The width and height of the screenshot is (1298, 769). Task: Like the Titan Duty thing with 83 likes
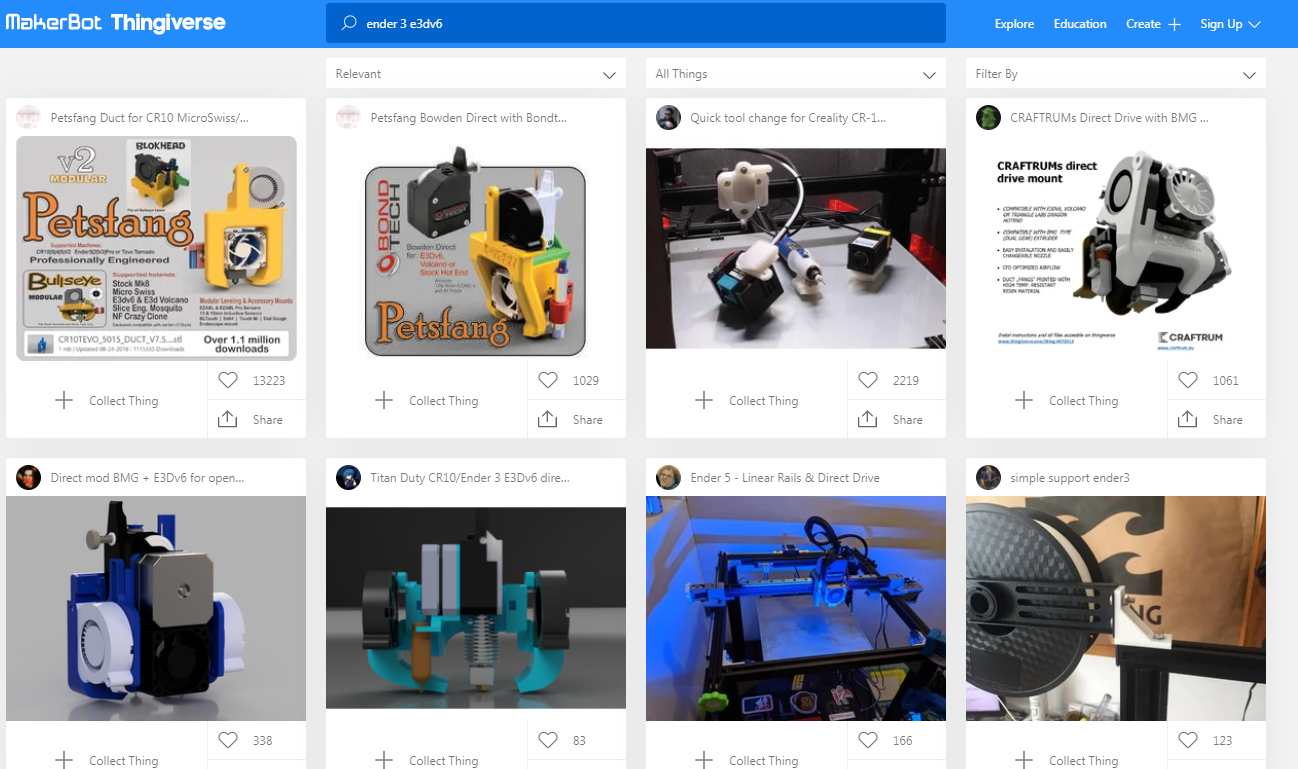click(x=548, y=740)
